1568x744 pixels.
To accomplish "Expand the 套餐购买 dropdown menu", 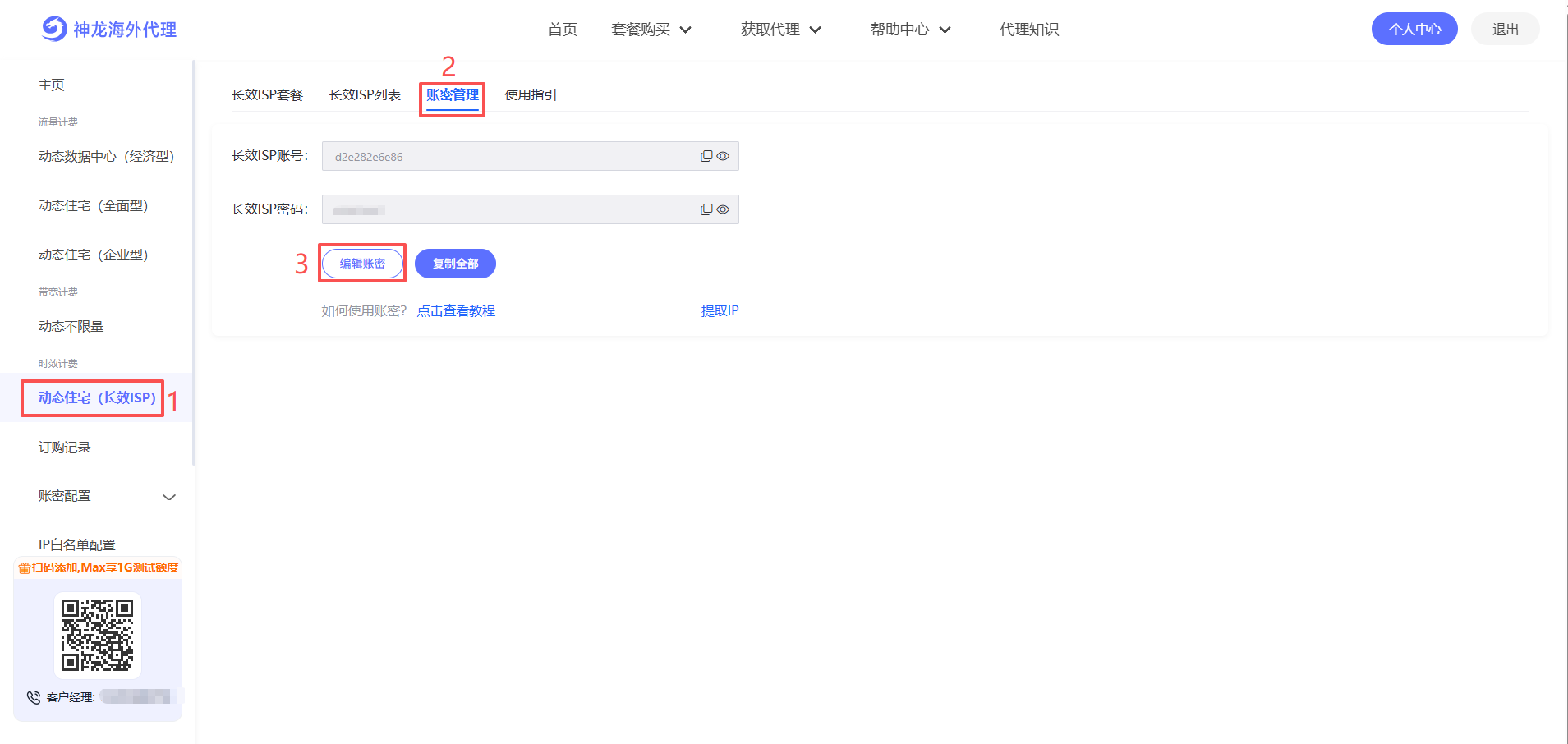I will click(651, 30).
